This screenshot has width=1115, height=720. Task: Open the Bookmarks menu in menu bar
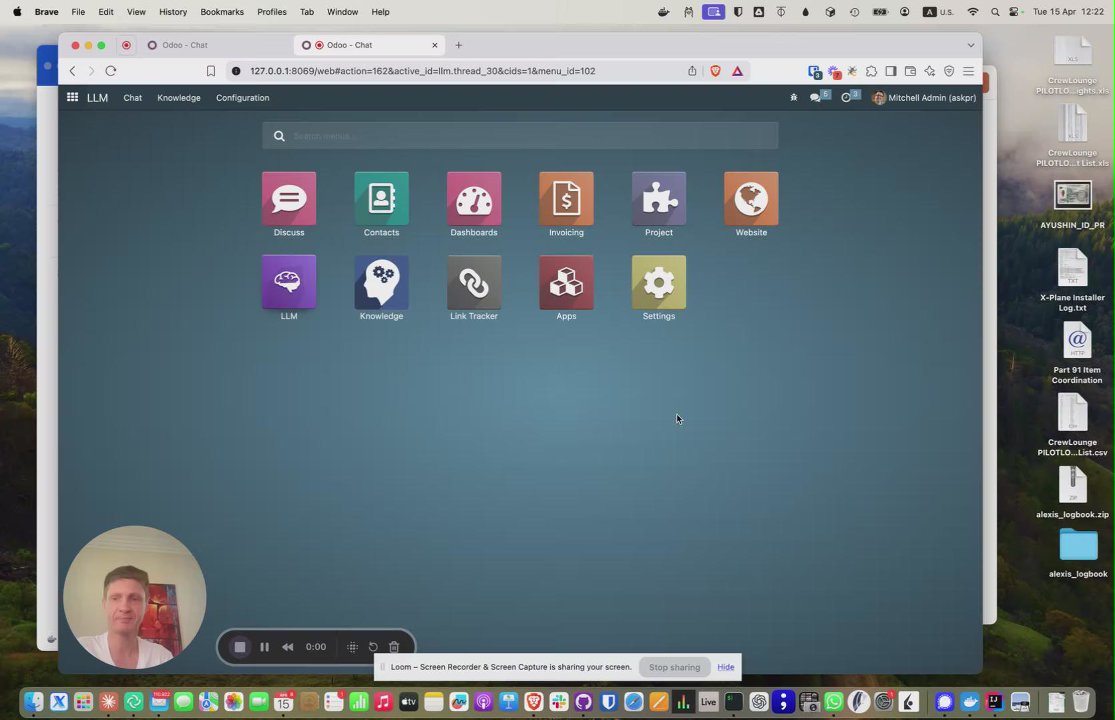(x=222, y=11)
